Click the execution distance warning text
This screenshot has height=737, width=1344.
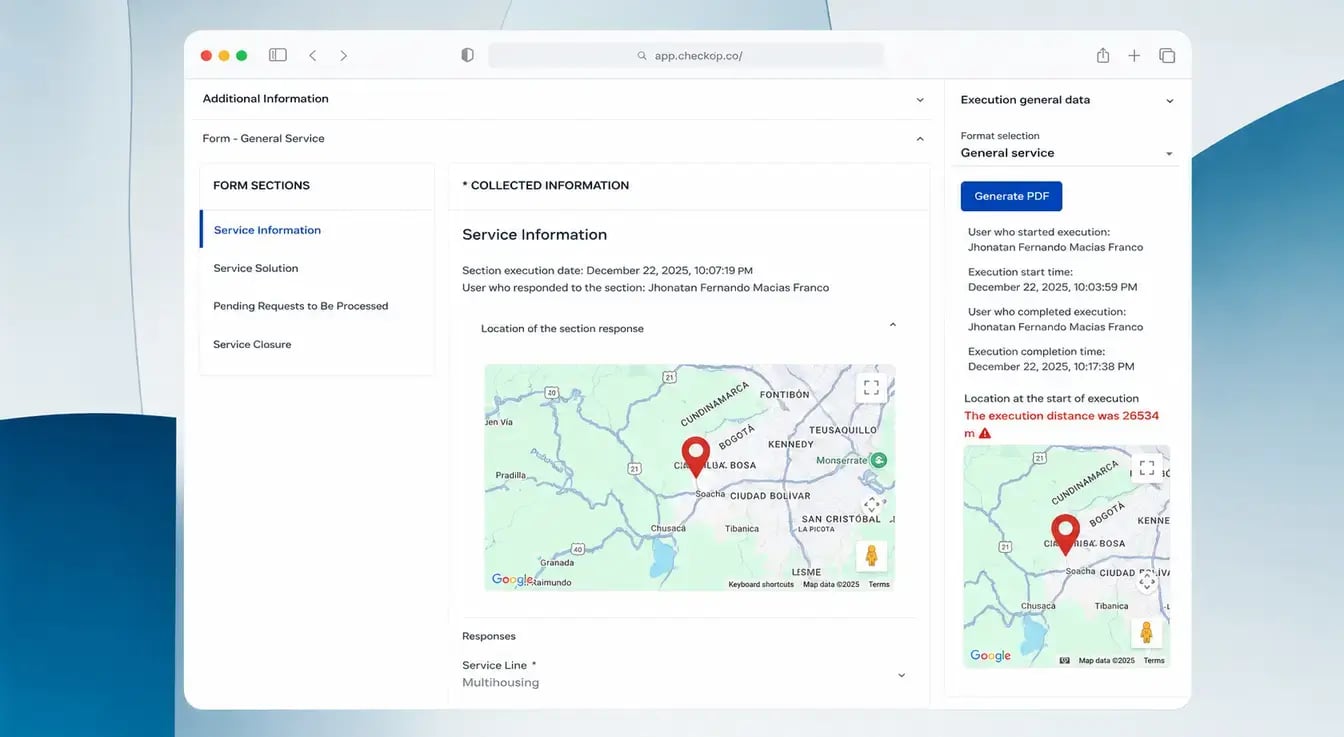coord(1061,424)
